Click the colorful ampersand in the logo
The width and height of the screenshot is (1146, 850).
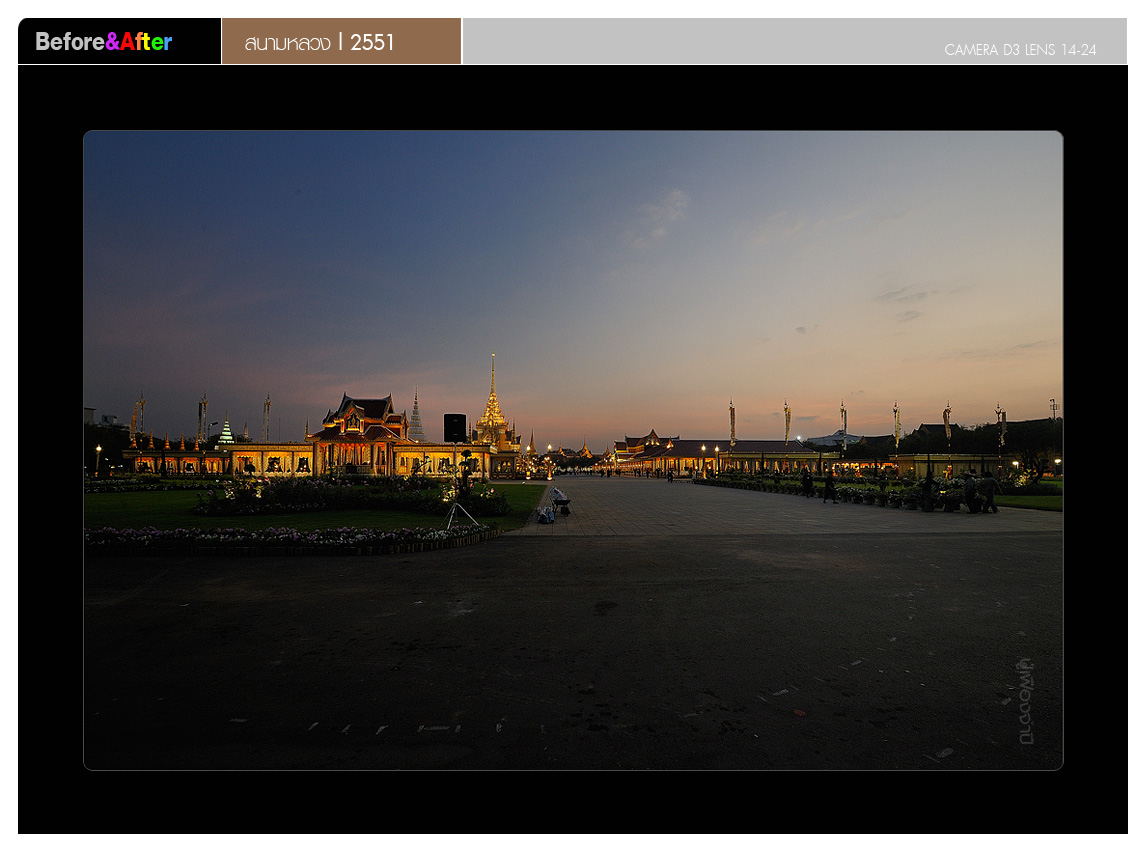coord(113,42)
